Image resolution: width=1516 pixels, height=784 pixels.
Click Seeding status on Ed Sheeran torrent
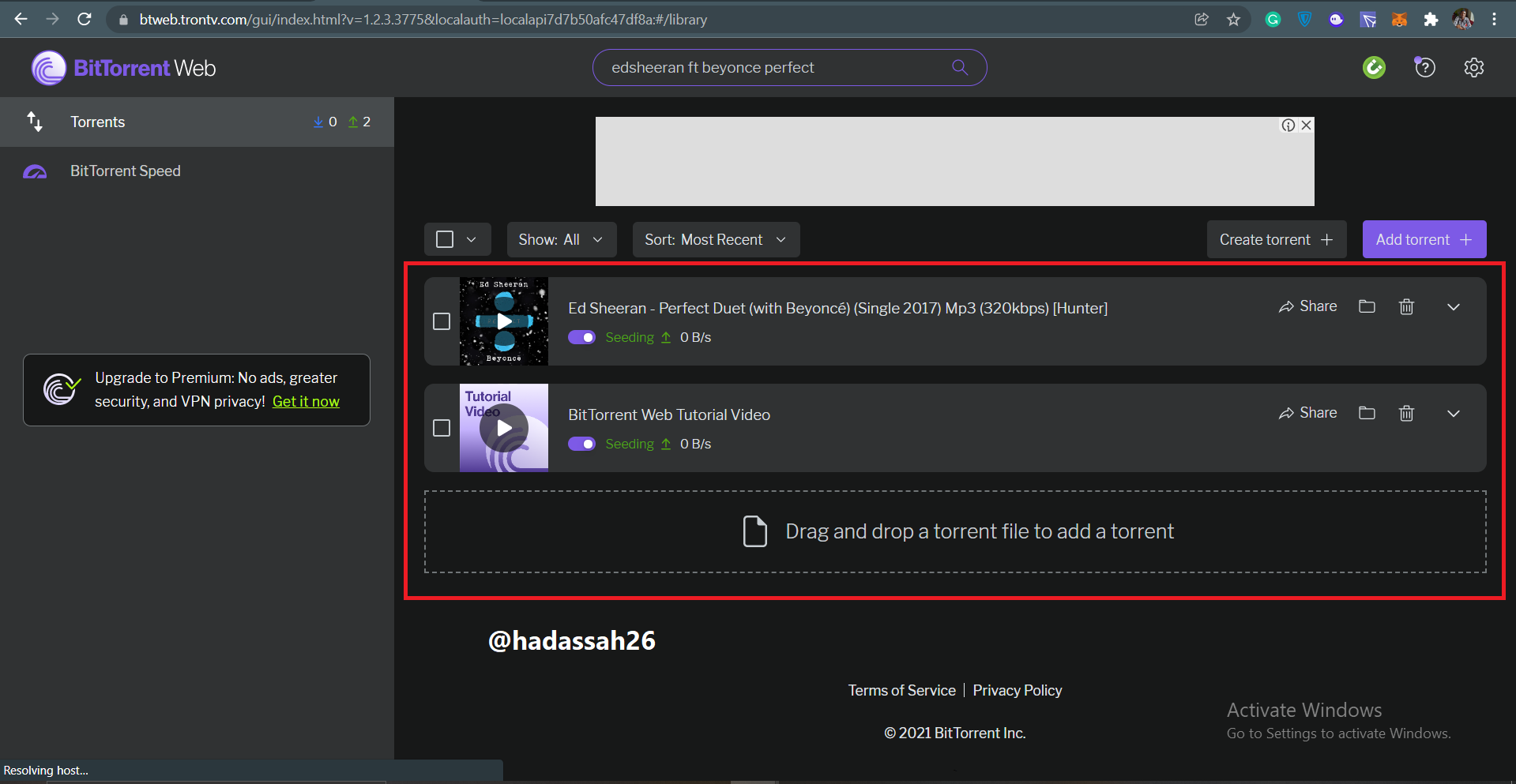tap(630, 337)
